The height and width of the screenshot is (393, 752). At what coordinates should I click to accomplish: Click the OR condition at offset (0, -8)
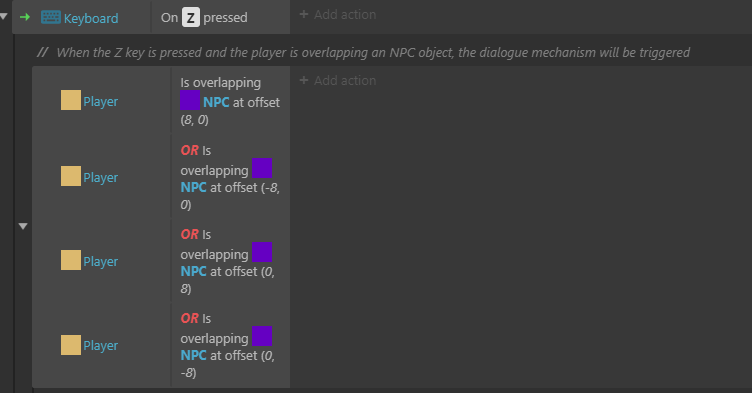tap(230, 345)
